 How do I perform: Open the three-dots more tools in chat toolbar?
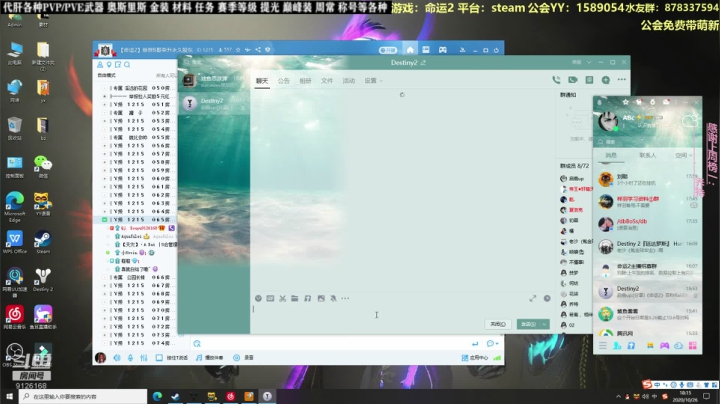345,298
